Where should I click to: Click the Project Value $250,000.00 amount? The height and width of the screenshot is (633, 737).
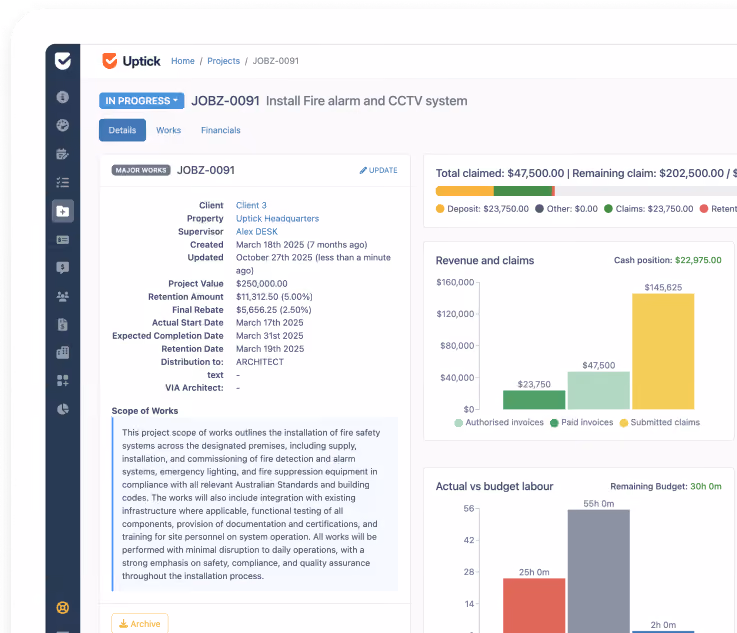(262, 284)
